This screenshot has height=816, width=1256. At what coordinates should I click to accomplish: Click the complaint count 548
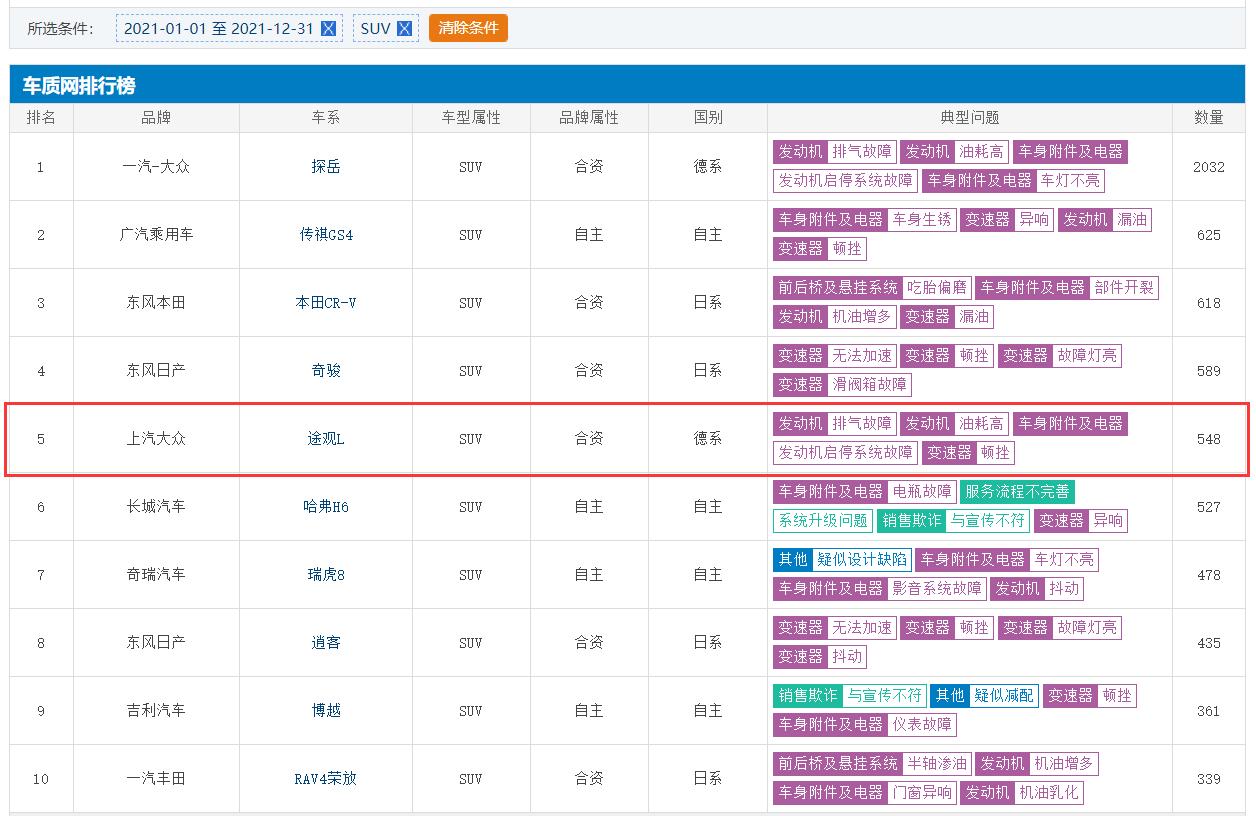click(1209, 439)
